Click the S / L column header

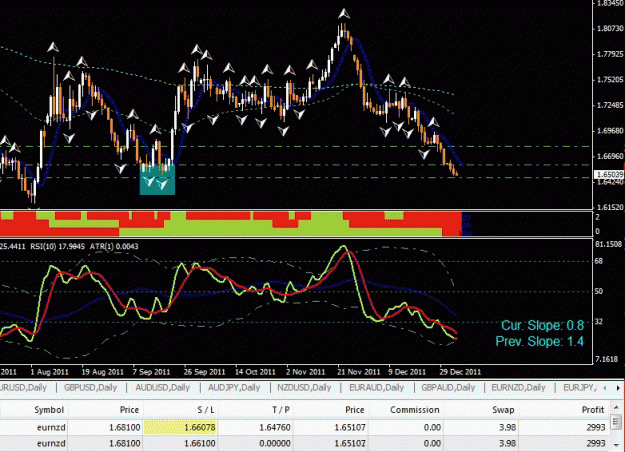[206, 410]
